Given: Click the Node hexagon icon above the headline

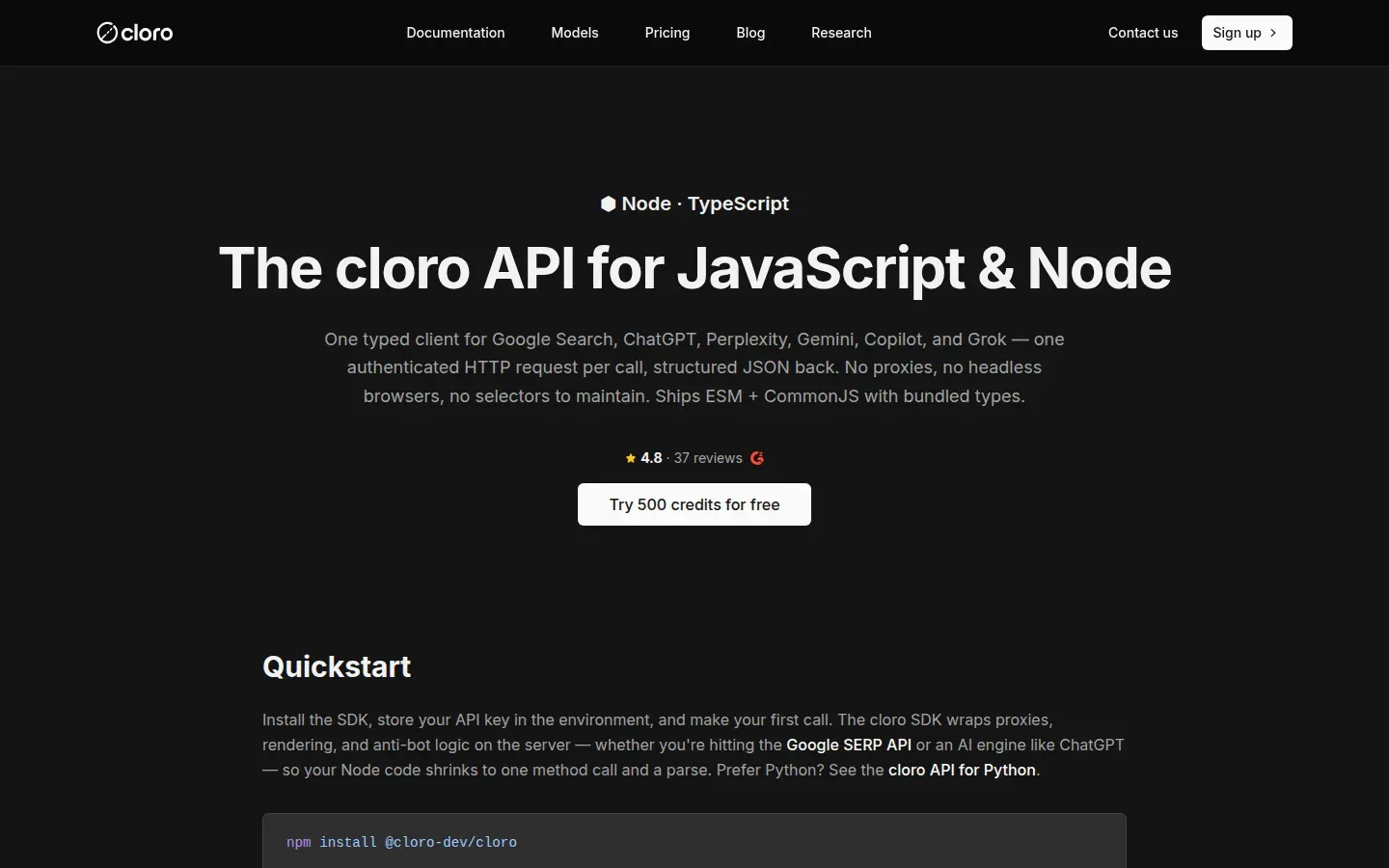Looking at the screenshot, I should [608, 203].
